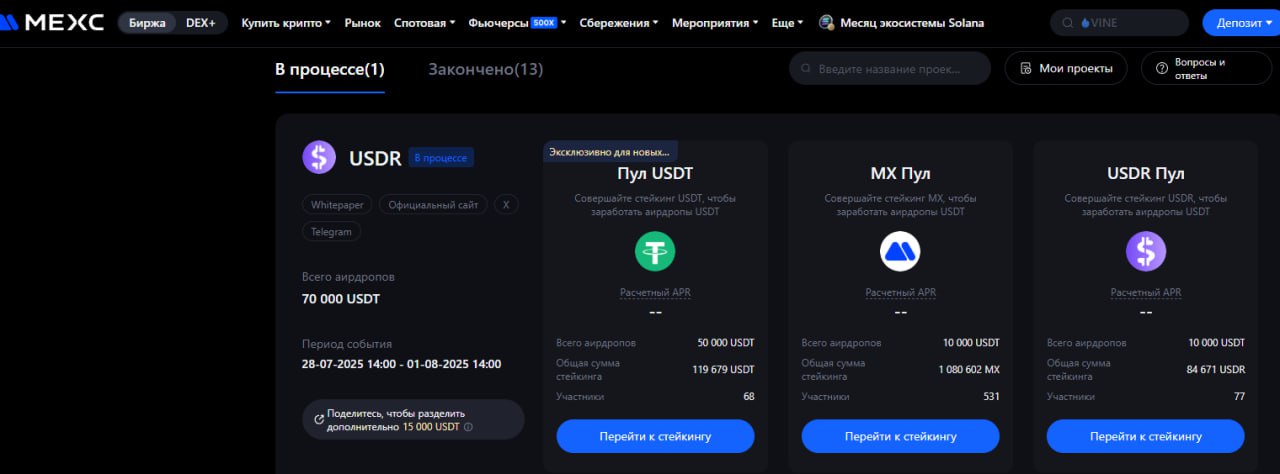The image size is (1280, 474).
Task: Open the Рынок menu item
Action: coord(362,22)
